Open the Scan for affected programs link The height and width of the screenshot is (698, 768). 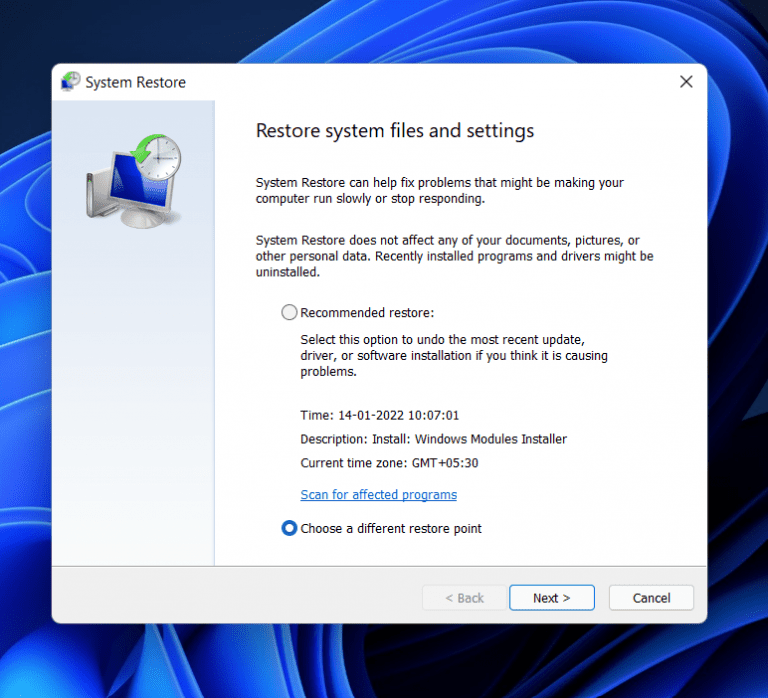[378, 495]
